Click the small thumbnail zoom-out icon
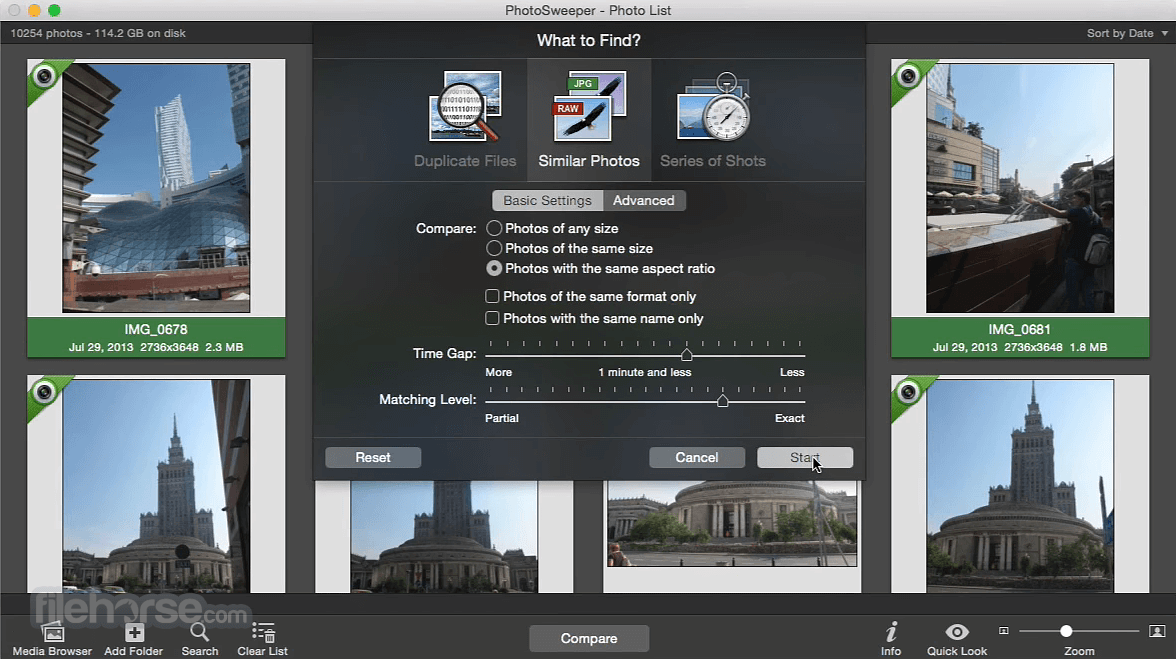The height and width of the screenshot is (659, 1176). pos(1004,631)
